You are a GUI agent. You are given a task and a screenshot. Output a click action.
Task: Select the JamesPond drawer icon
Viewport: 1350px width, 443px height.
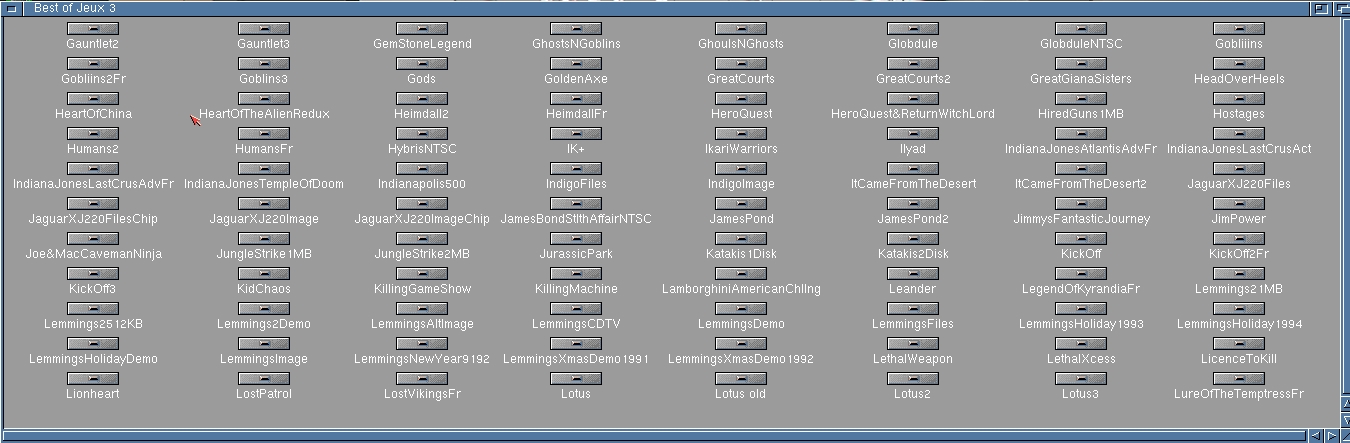(741, 204)
